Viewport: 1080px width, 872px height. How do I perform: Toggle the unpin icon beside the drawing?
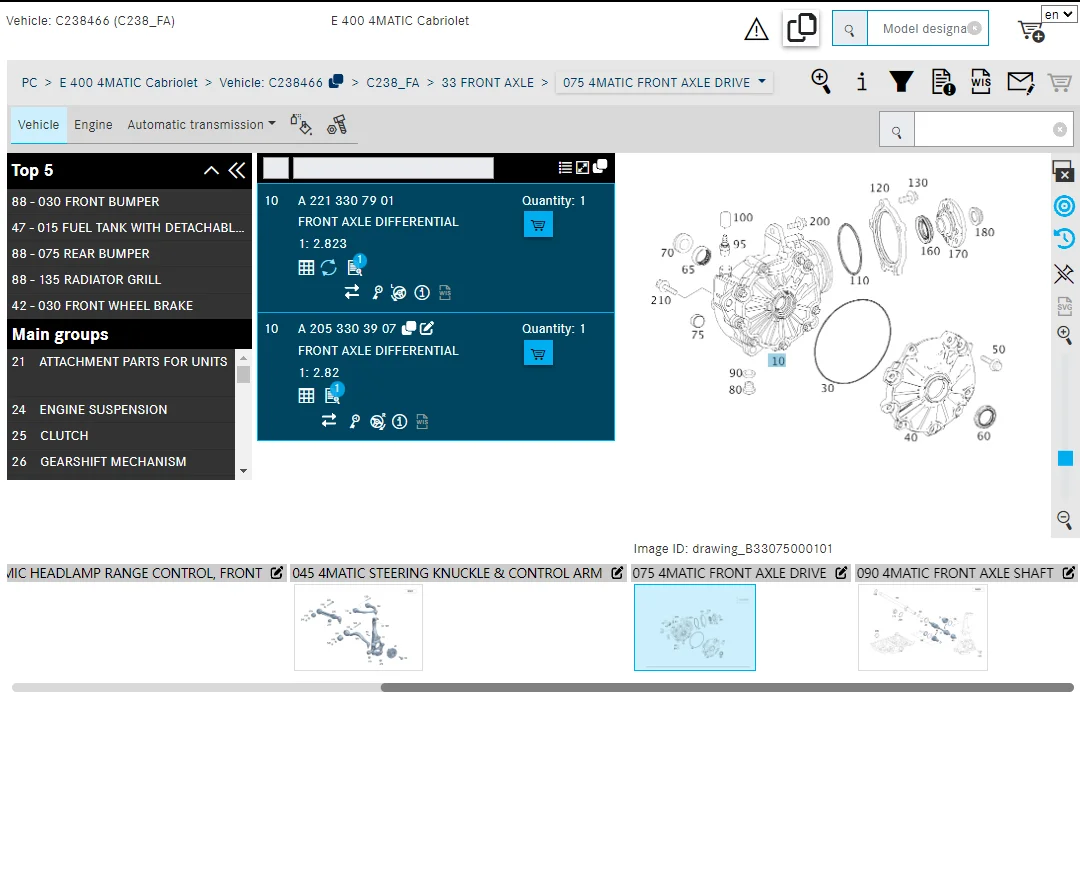coord(1064,273)
